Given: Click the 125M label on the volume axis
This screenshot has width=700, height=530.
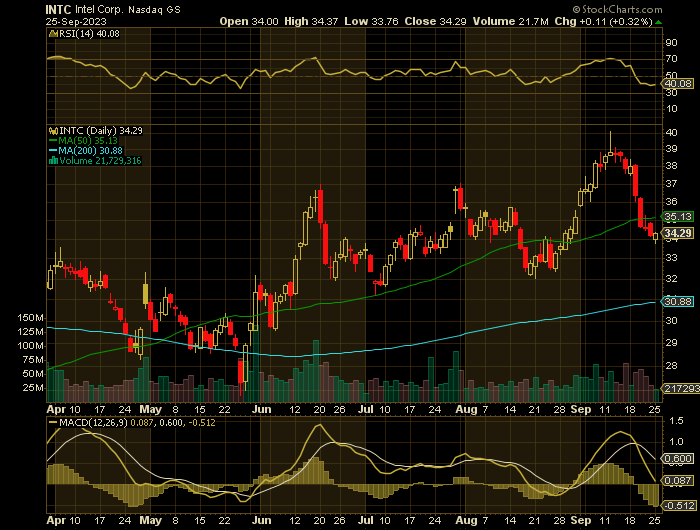Looking at the screenshot, I should (30, 332).
